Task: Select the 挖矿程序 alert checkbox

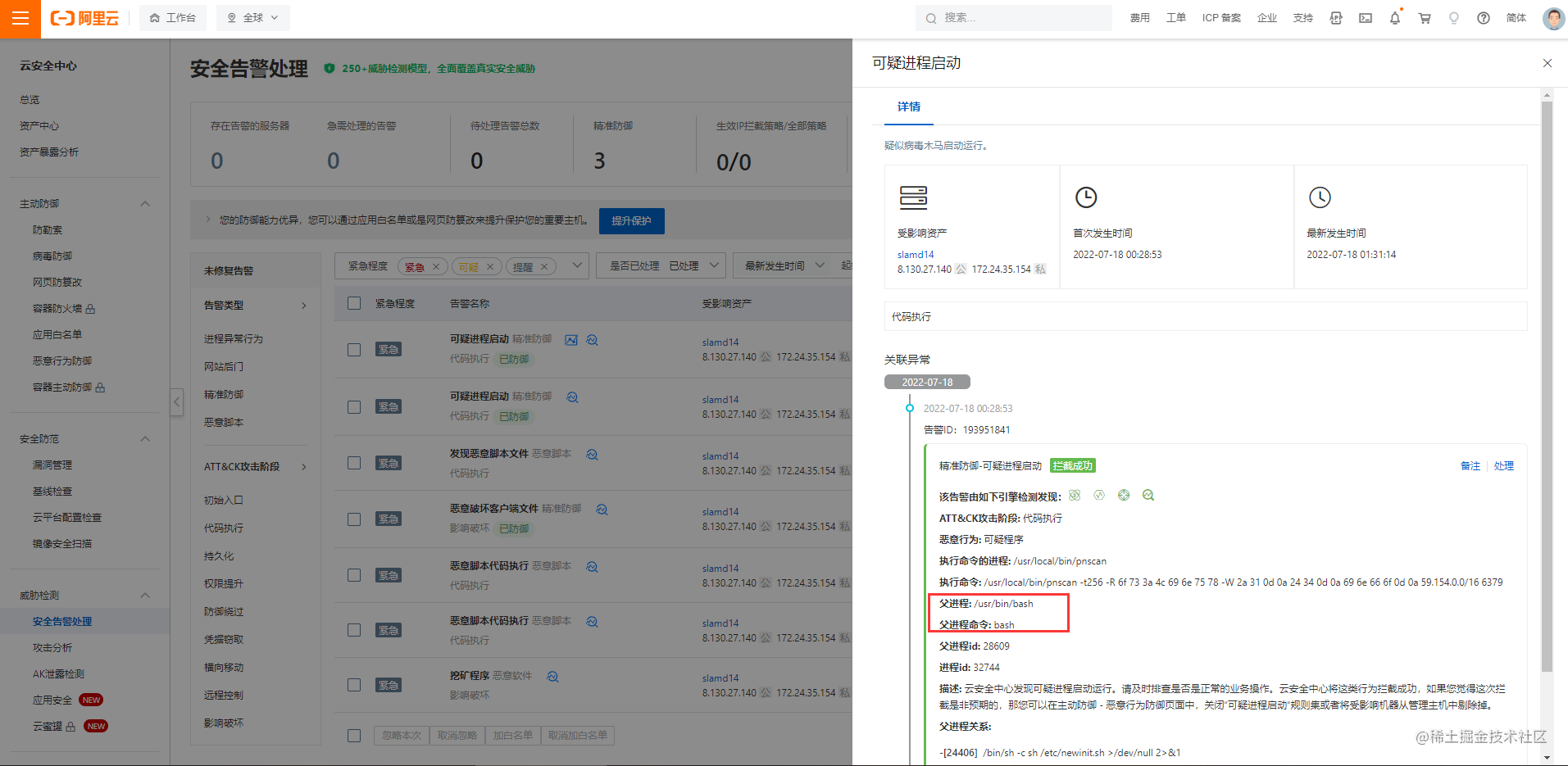Action: 354,685
